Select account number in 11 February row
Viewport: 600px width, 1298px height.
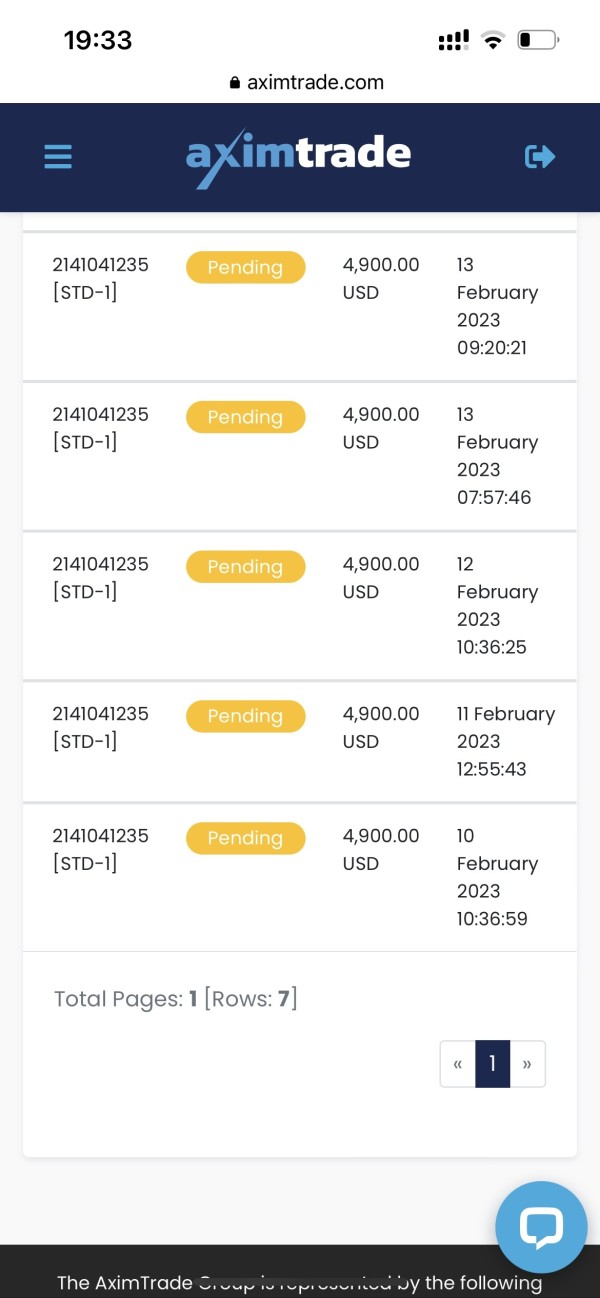tap(100, 714)
